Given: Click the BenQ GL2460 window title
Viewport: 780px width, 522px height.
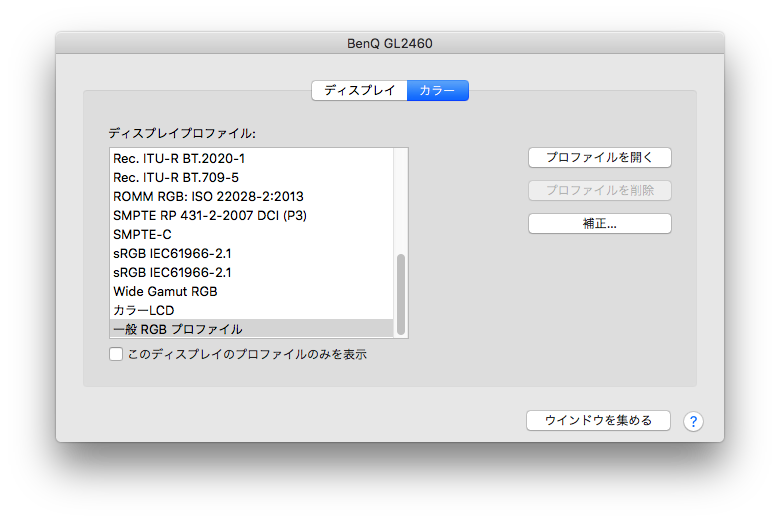Looking at the screenshot, I should 390,43.
